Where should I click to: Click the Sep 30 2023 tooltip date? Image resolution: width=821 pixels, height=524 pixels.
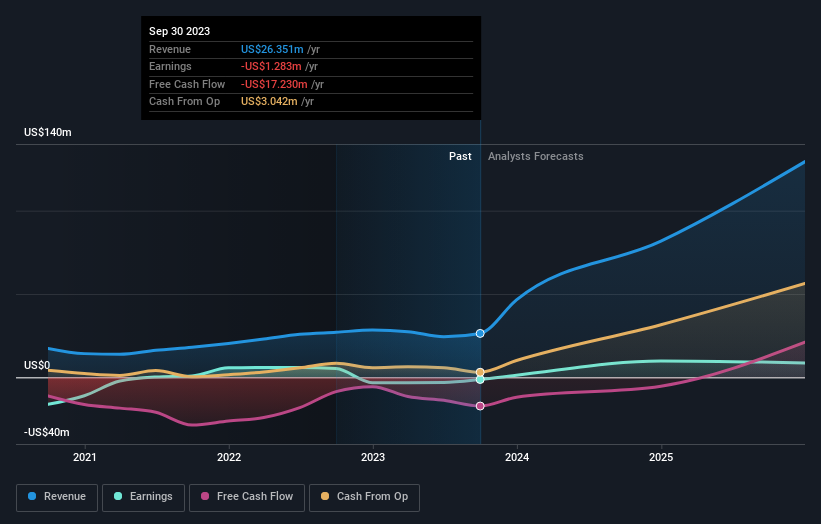coord(180,31)
